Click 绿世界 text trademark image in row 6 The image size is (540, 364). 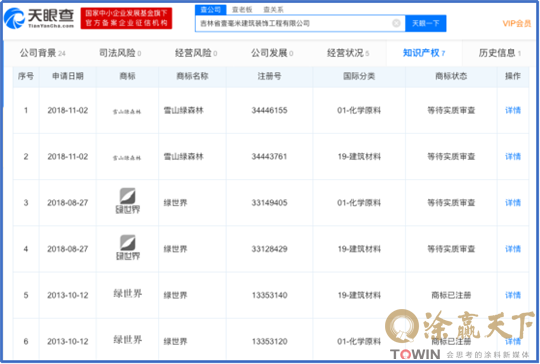click(127, 340)
